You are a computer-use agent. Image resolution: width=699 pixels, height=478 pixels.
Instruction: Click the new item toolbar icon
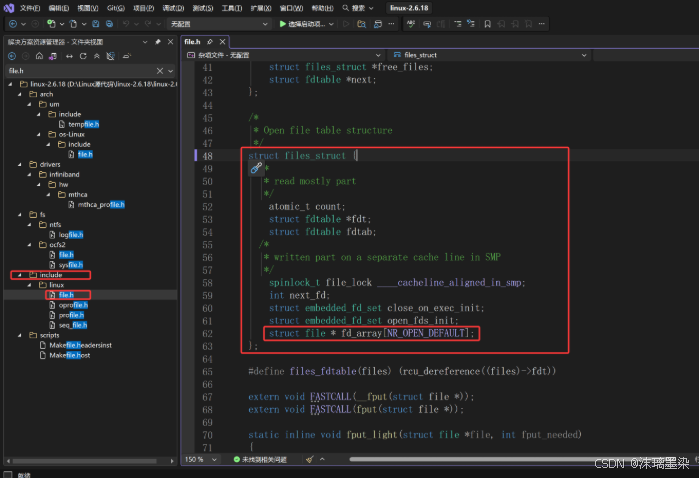[x=51, y=24]
